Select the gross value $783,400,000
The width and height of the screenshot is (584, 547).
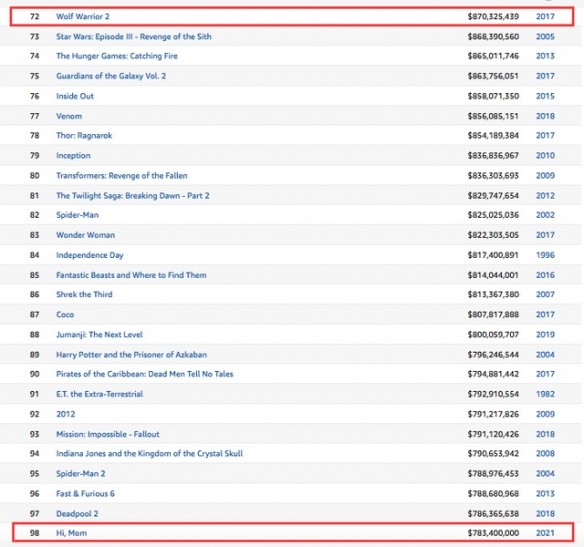coord(493,534)
